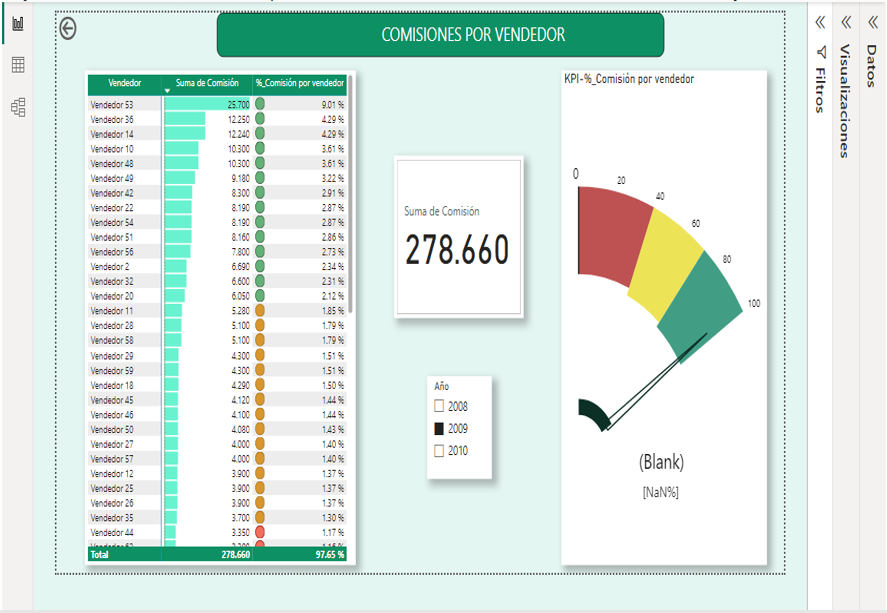Expand the Visualizaciones pane chevron
Screen dimensions: 887x613
[846, 23]
